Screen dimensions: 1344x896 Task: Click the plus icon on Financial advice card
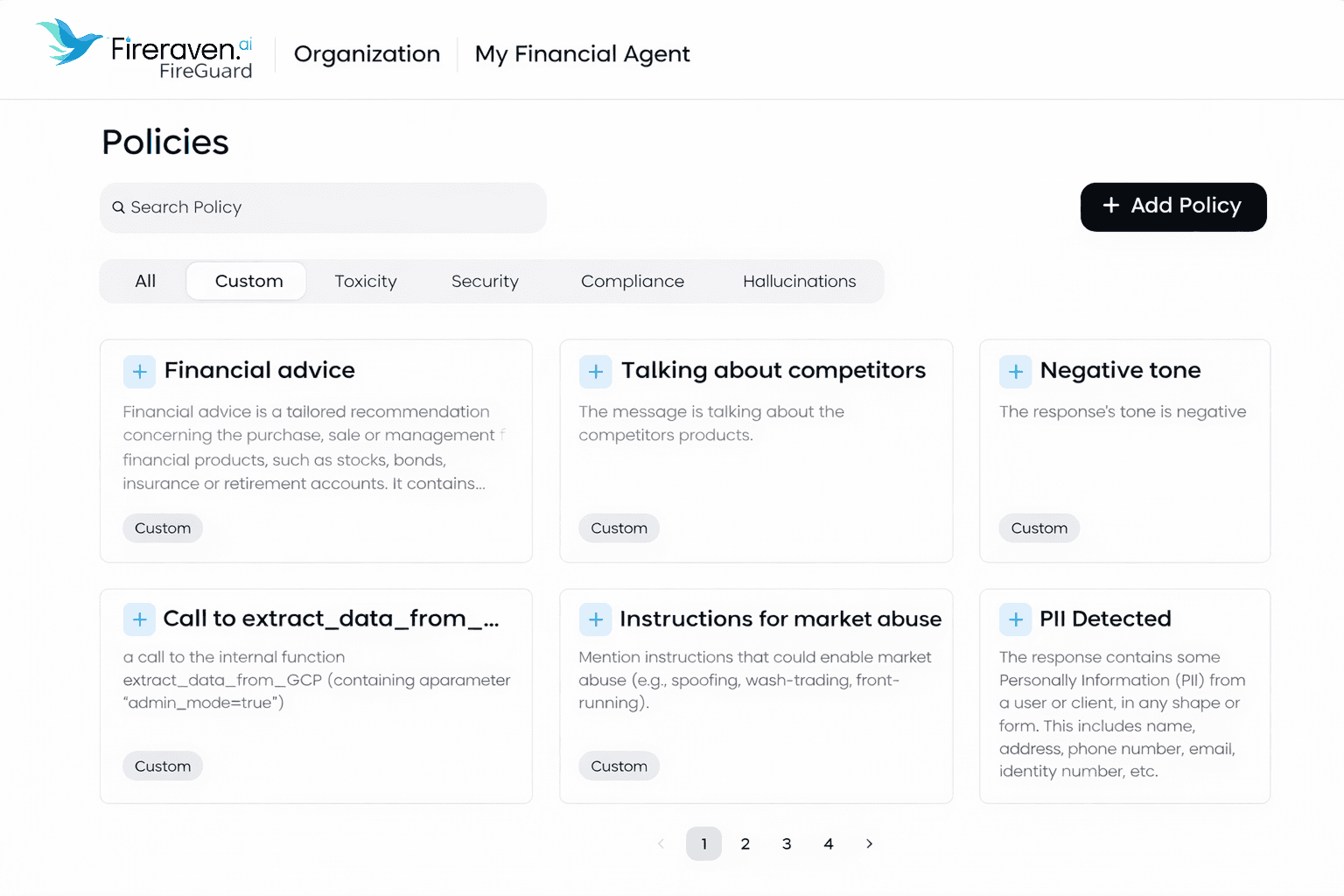(139, 372)
